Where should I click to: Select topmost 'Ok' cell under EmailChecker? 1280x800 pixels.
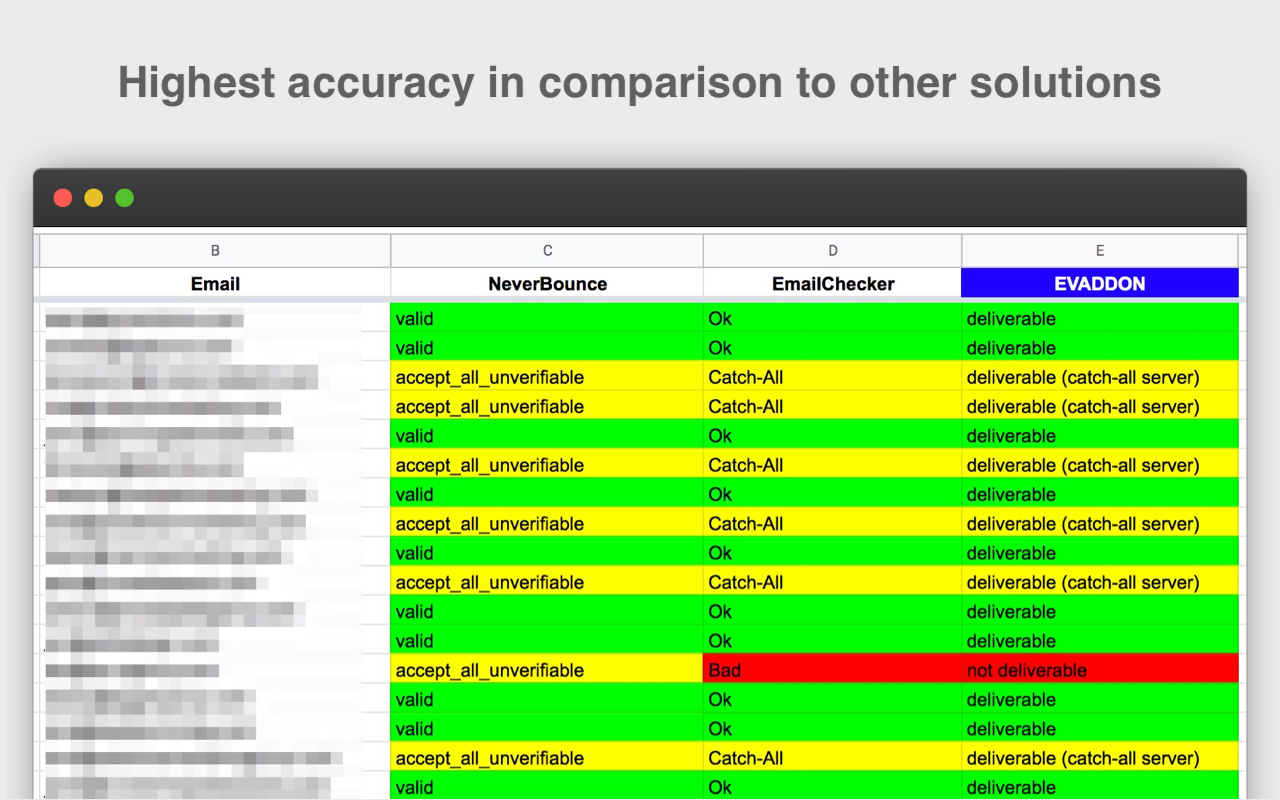point(832,318)
